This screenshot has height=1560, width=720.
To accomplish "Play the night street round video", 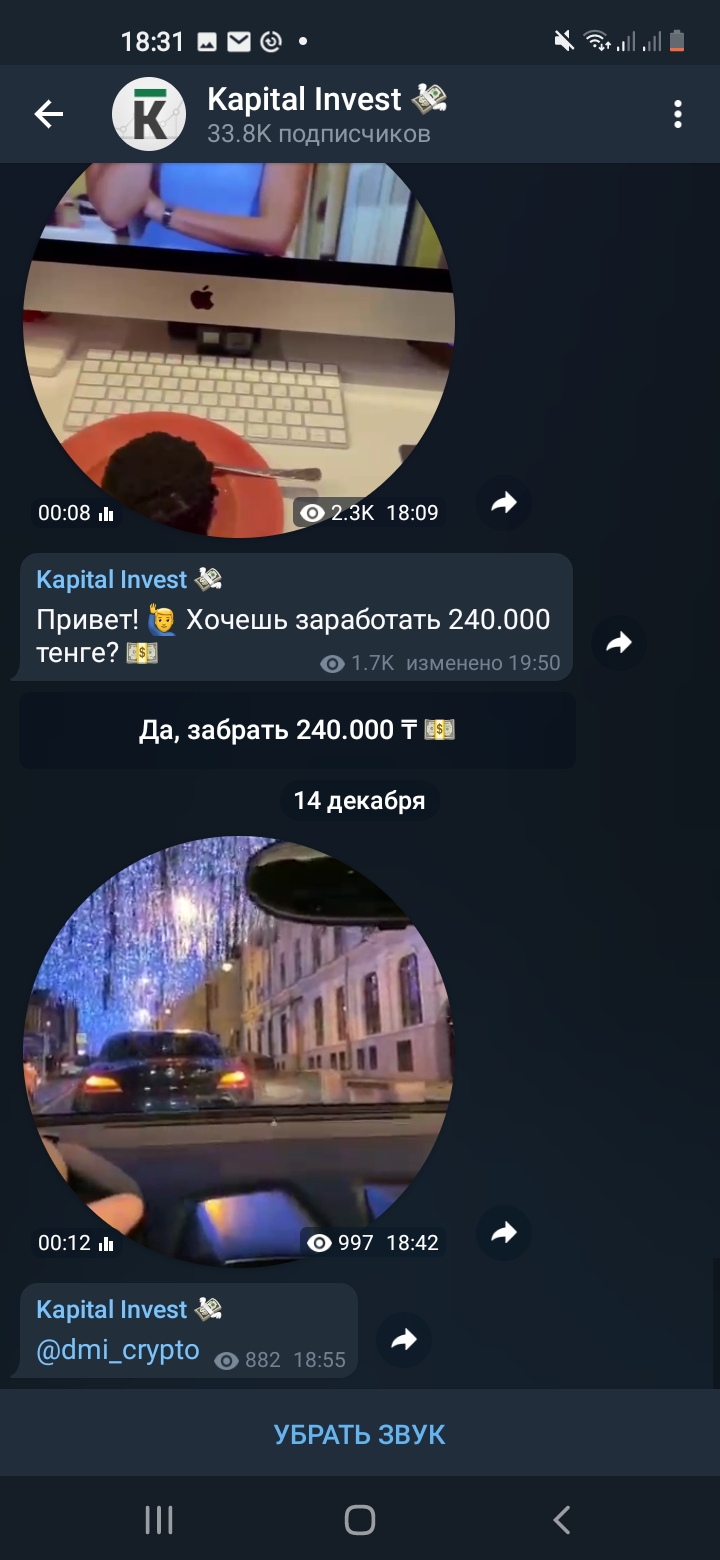I will coord(239,1051).
